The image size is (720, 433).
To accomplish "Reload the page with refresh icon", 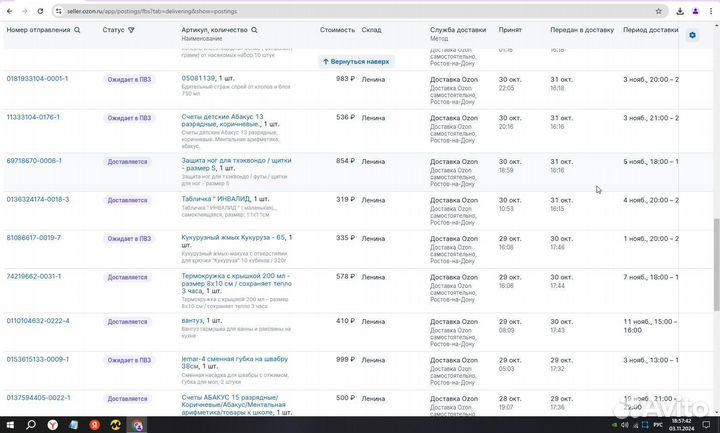I will 39,11.
